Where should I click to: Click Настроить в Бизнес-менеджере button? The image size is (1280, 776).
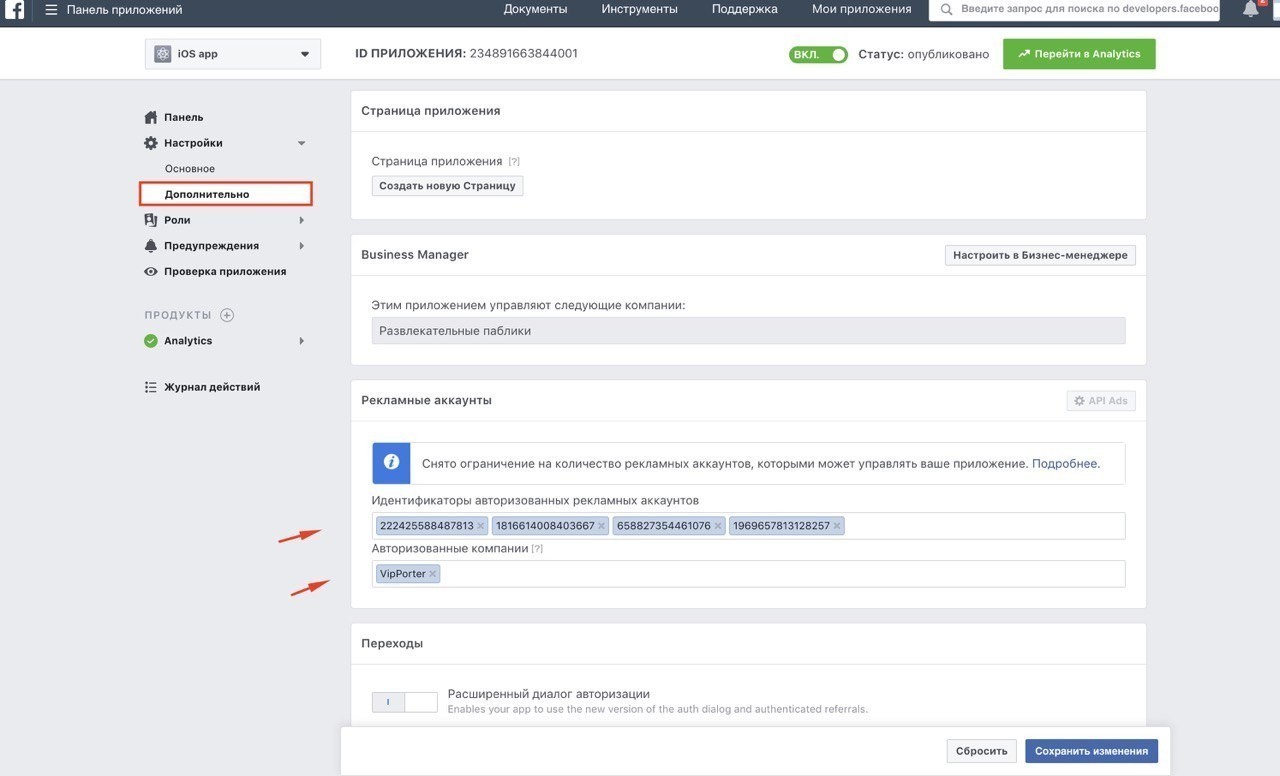[x=1040, y=255]
